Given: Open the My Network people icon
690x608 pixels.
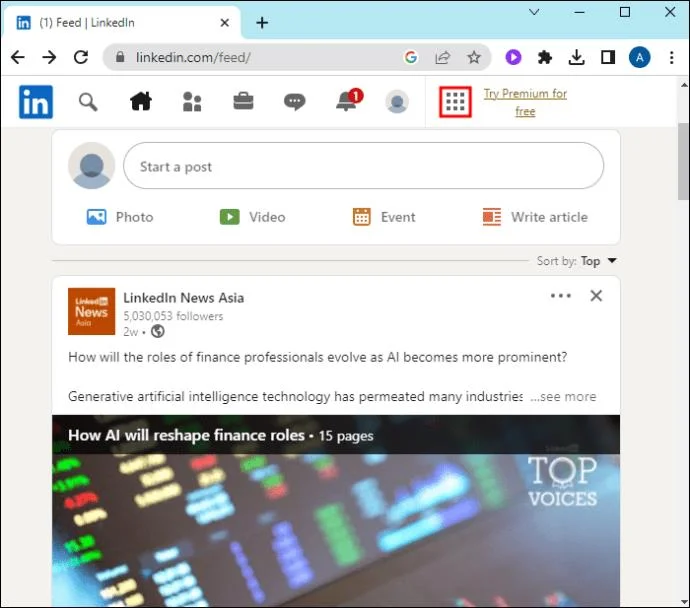Looking at the screenshot, I should coord(192,102).
